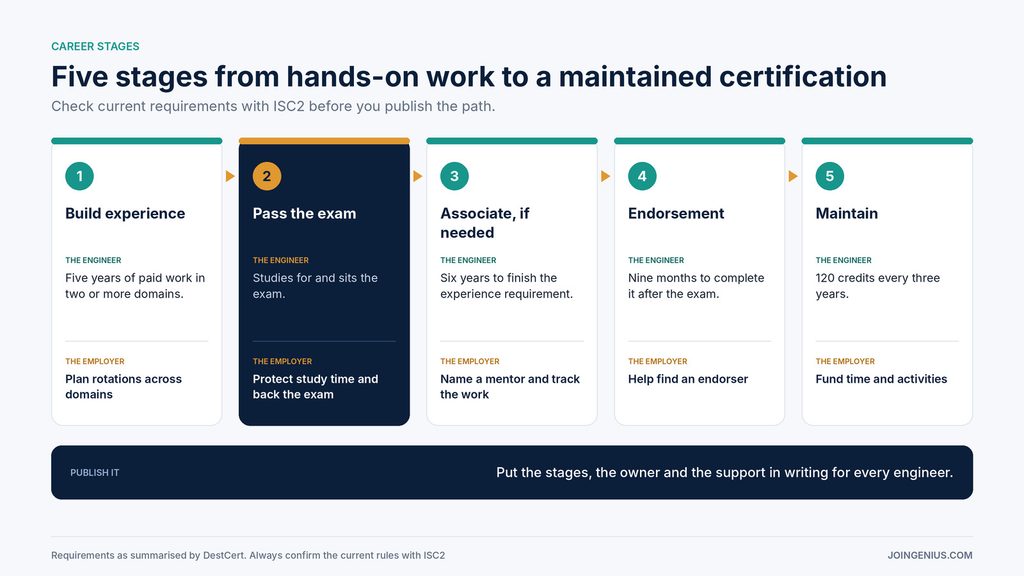Click 'Six years to finish the experience requirement'
The height and width of the screenshot is (576, 1024).
pos(507,286)
